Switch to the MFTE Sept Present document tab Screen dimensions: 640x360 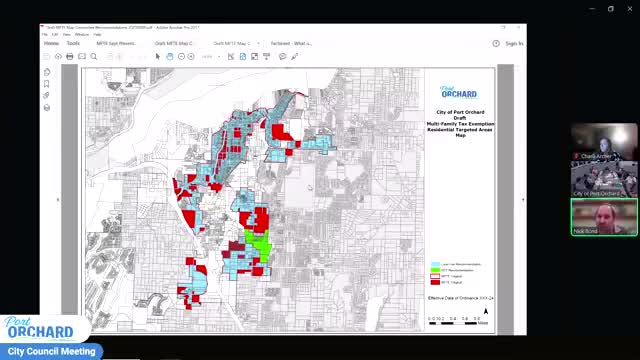click(116, 43)
